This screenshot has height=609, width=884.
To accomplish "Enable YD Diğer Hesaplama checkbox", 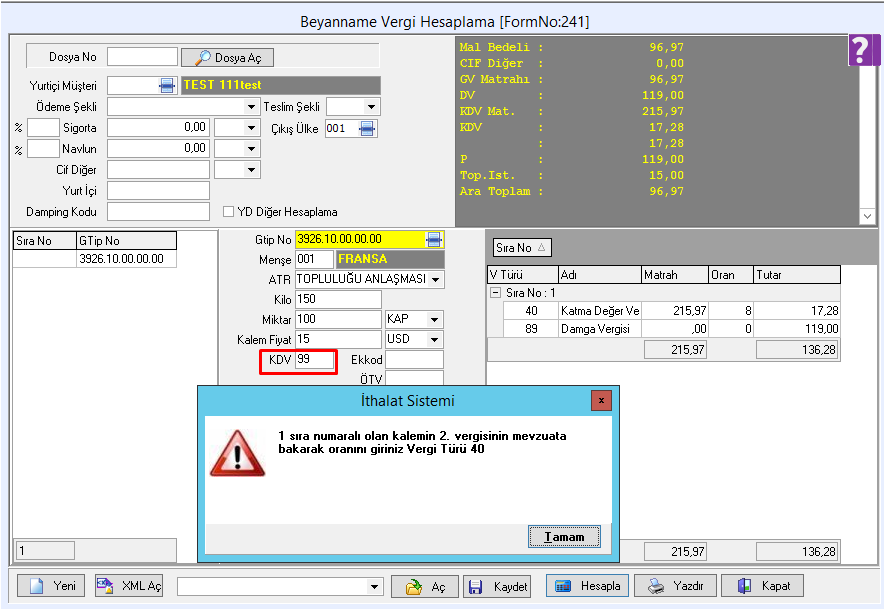I will tap(229, 212).
